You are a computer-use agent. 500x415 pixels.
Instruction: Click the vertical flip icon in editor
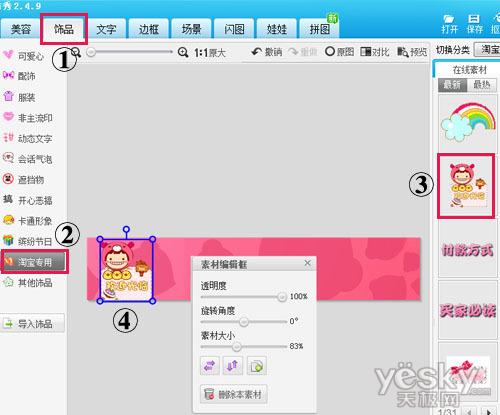click(x=233, y=366)
